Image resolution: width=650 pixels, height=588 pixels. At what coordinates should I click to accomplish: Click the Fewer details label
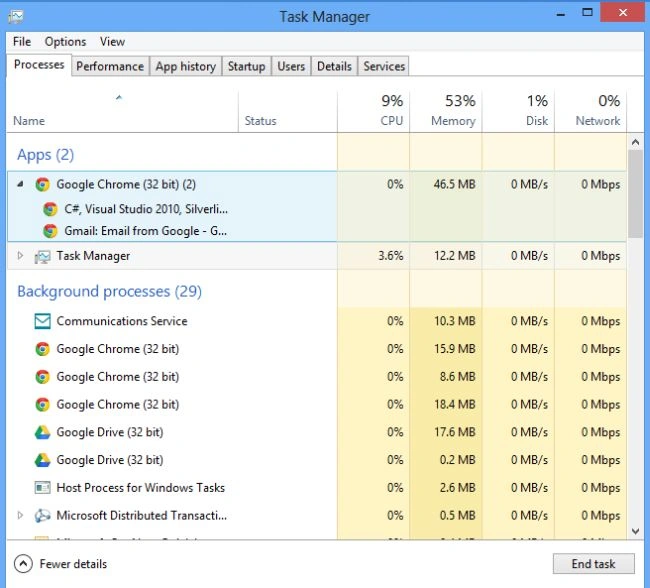tap(73, 564)
